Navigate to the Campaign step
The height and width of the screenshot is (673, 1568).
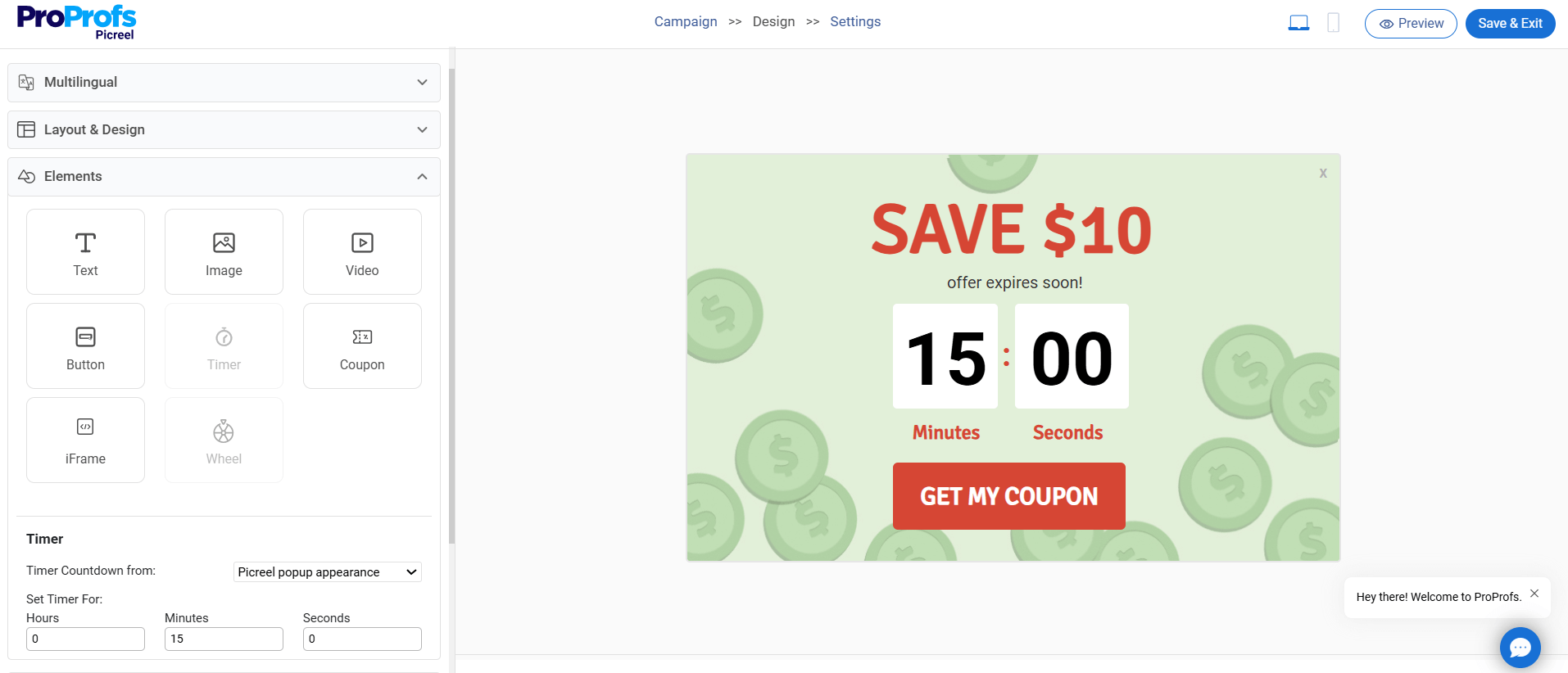click(x=686, y=21)
